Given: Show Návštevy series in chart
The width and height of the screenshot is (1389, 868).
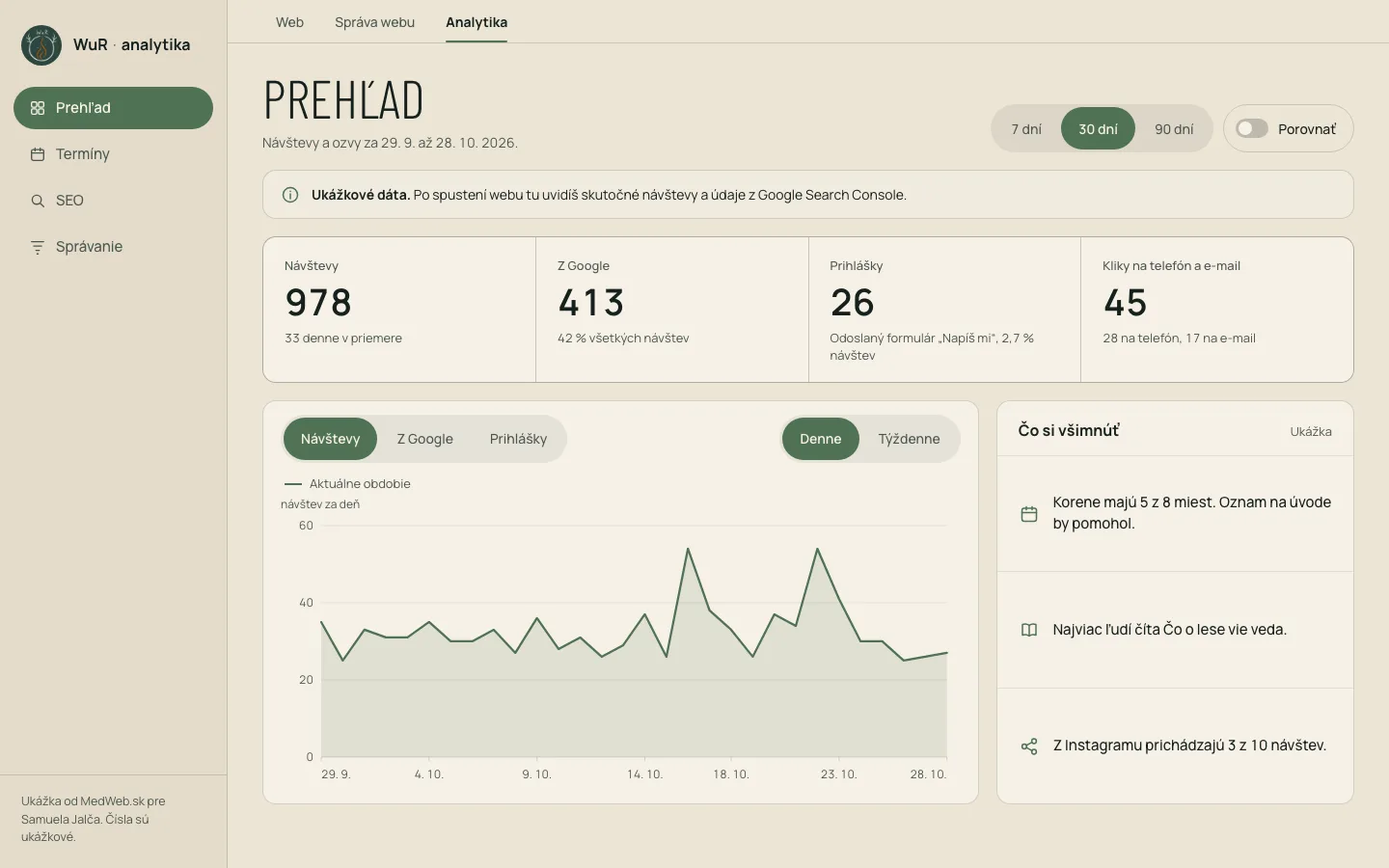Looking at the screenshot, I should [330, 439].
